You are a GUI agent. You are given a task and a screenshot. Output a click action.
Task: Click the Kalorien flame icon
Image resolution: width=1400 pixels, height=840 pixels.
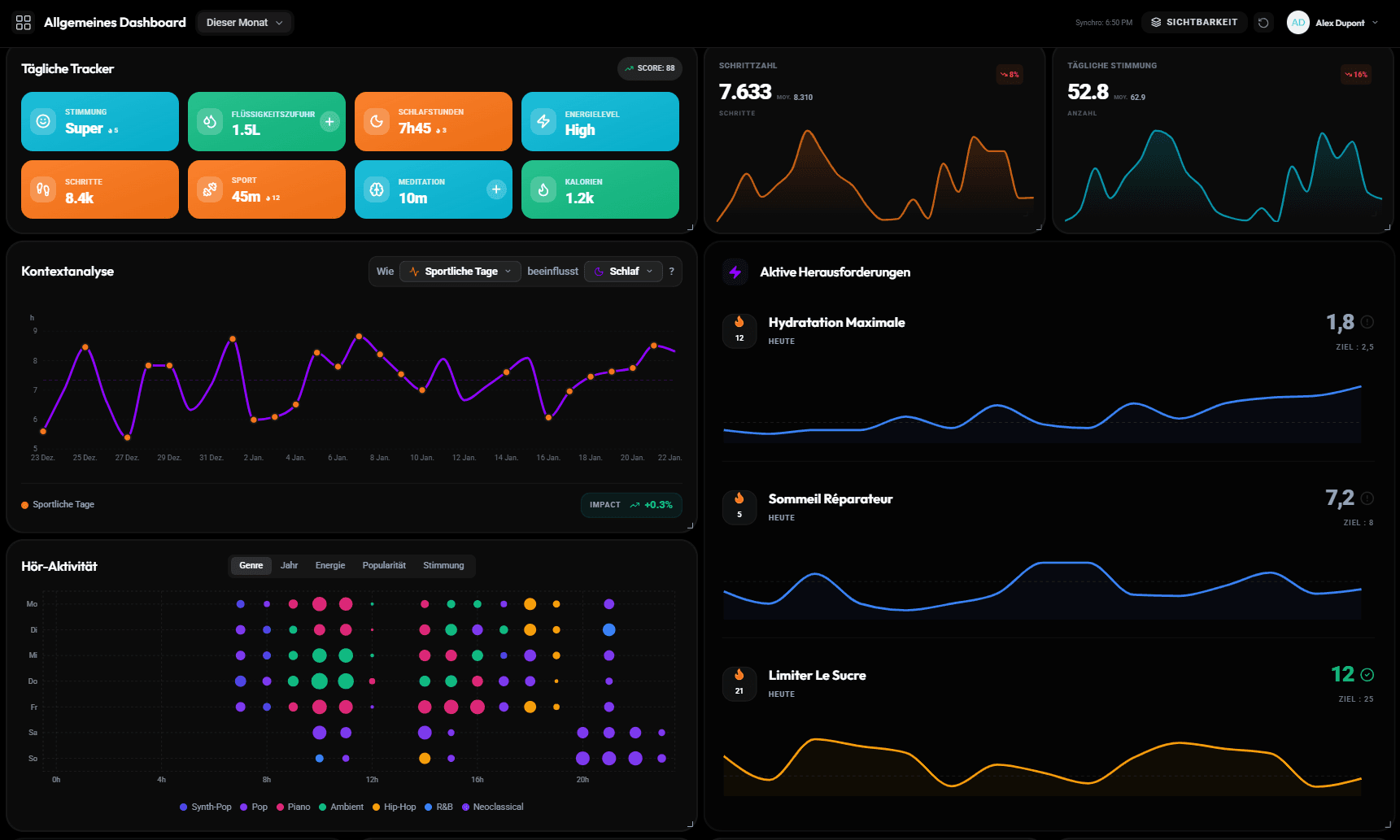(x=543, y=189)
